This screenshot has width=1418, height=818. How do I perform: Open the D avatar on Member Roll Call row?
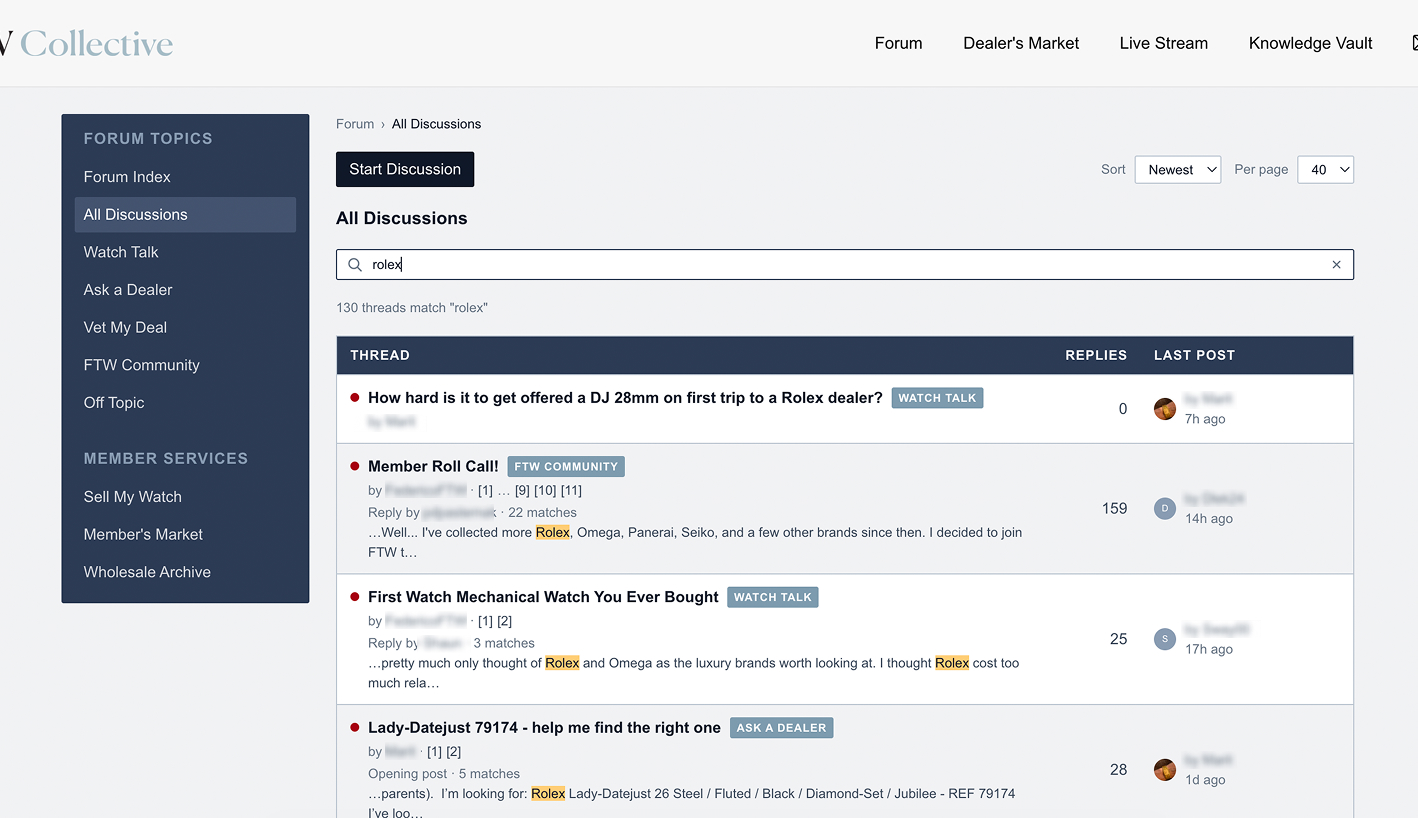[1165, 508]
